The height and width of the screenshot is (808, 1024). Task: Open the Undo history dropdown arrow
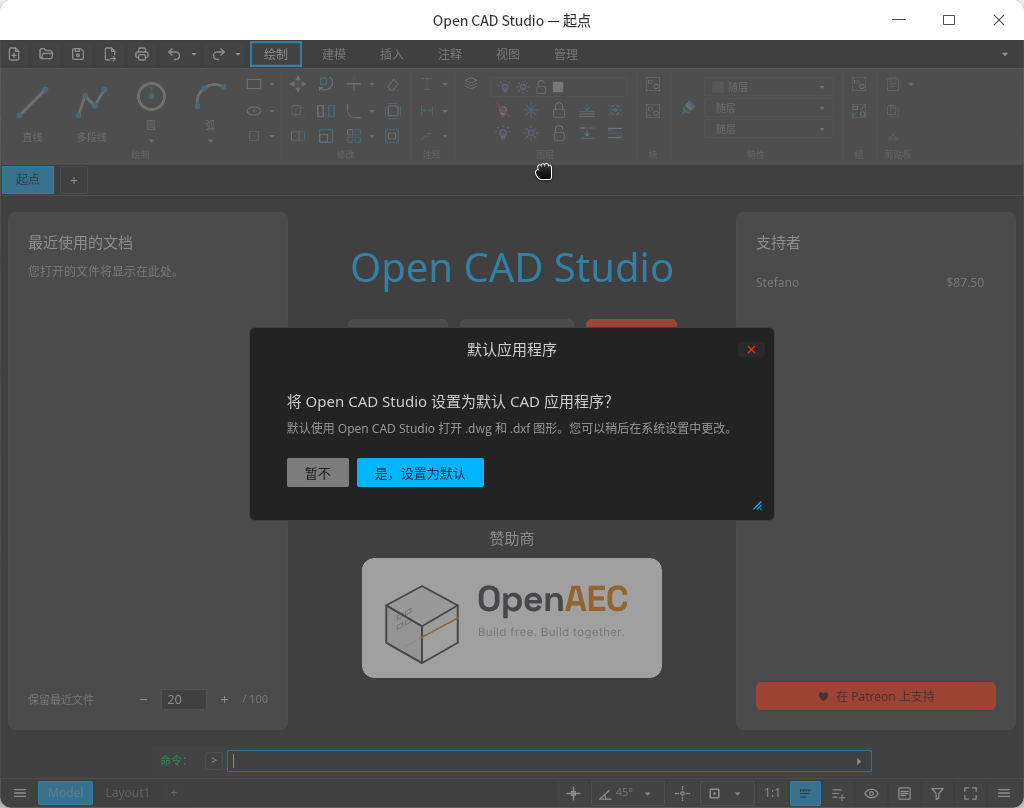pyautogui.click(x=194, y=54)
